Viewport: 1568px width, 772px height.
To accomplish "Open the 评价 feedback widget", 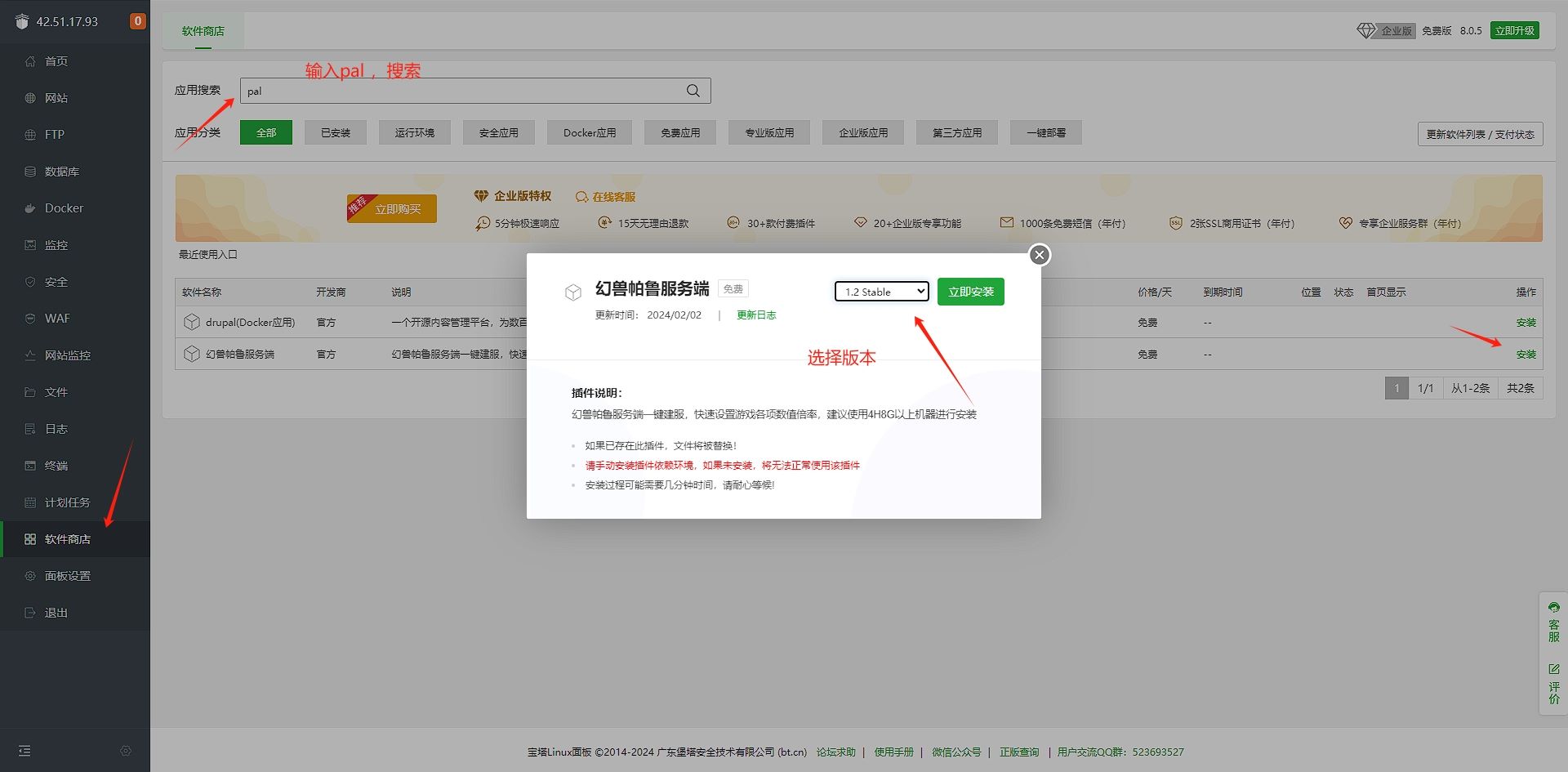I will tap(1553, 685).
